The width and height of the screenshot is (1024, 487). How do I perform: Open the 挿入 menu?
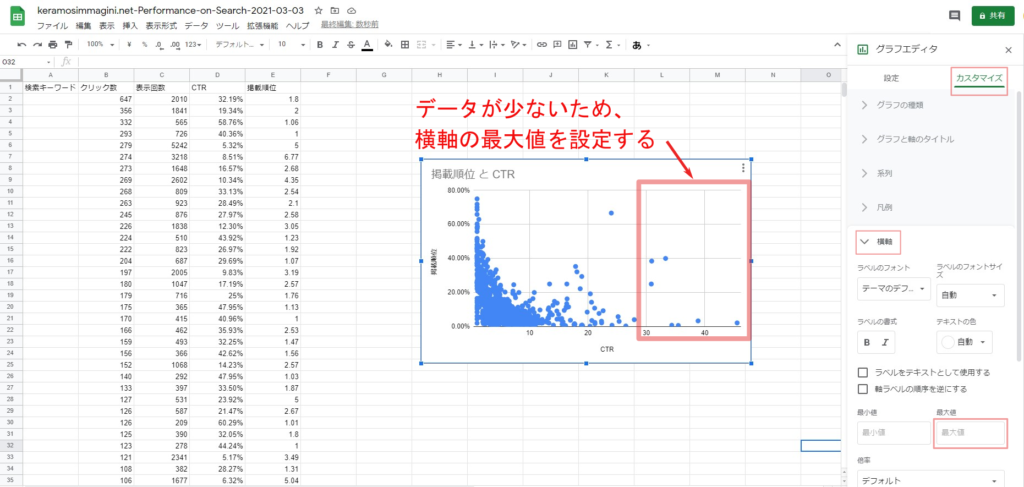tap(130, 25)
